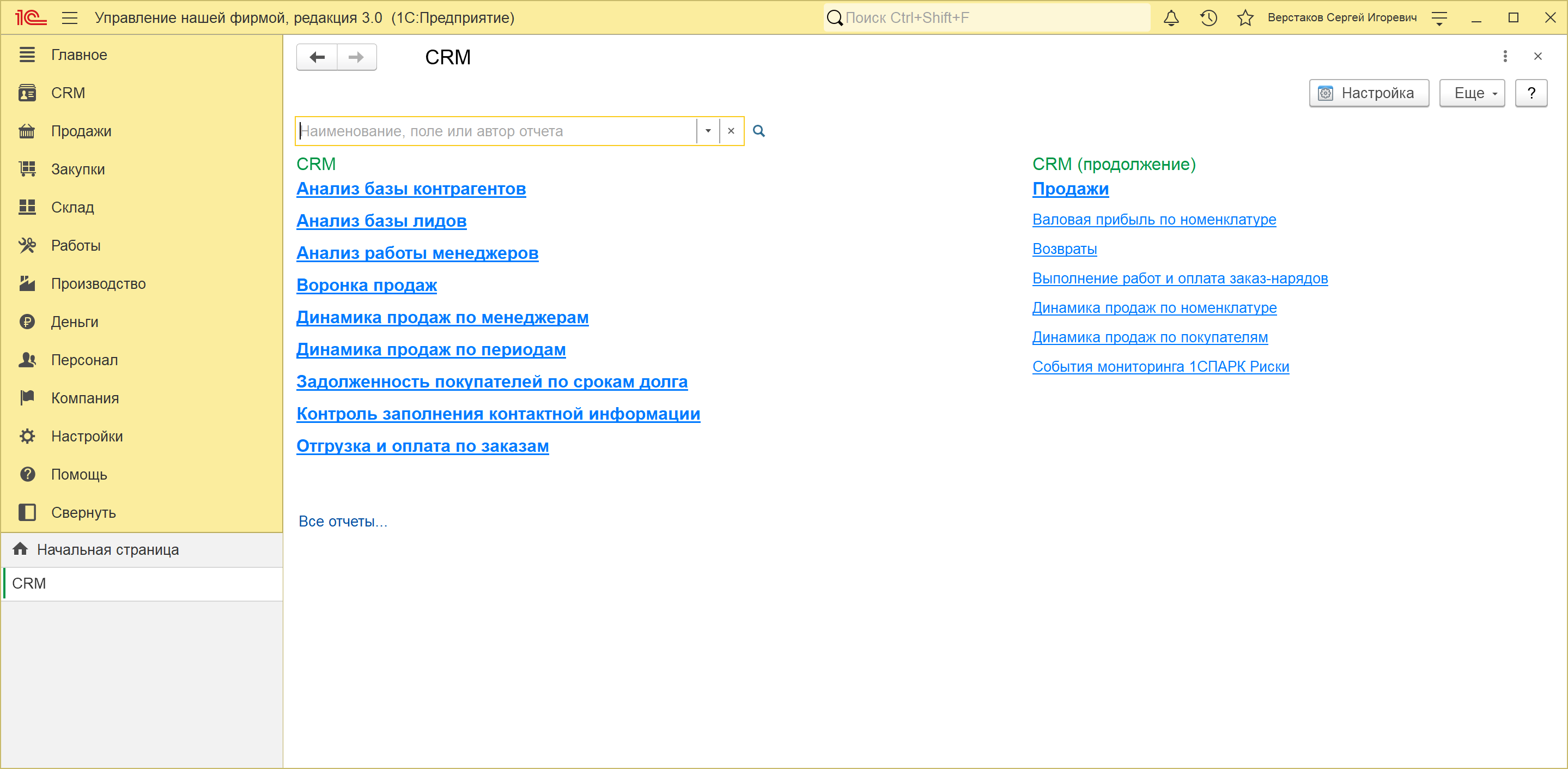
Task: Open report Динамика продаж по номенклатуре
Action: [1154, 308]
